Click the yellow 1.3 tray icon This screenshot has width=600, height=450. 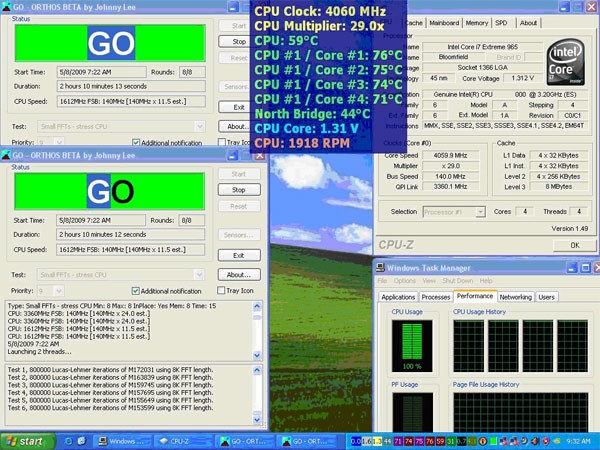(377, 442)
